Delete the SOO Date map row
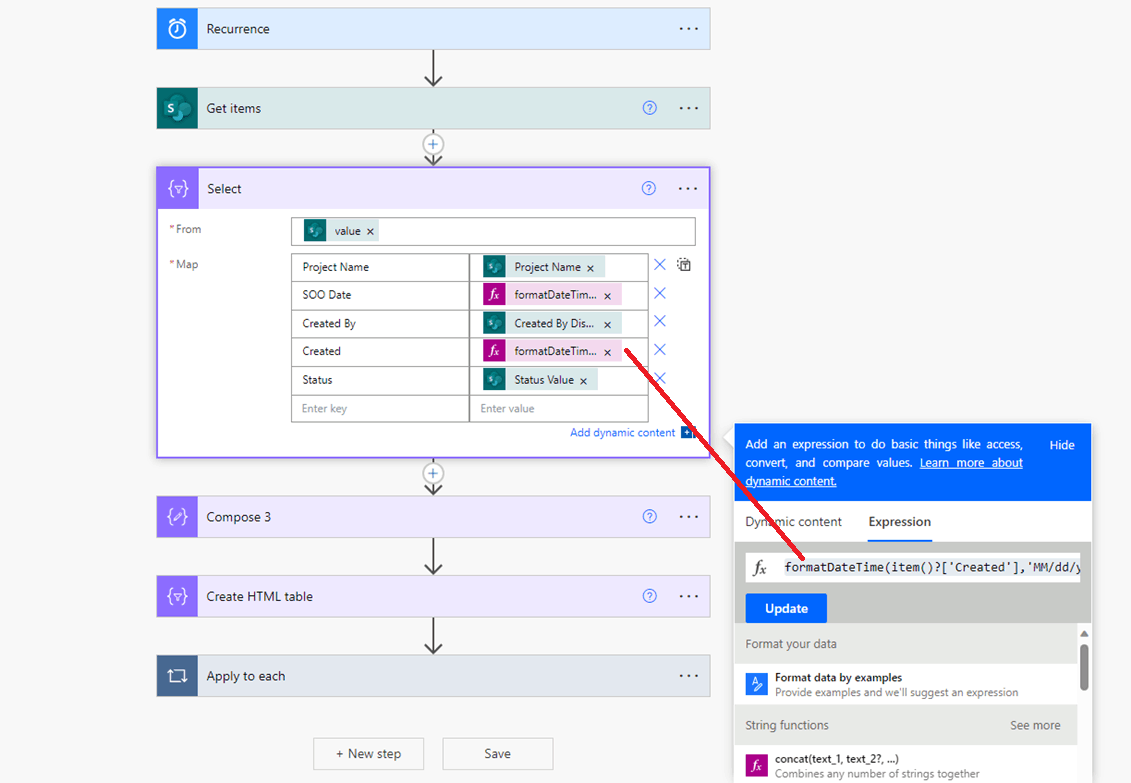This screenshot has width=1131, height=783. pyautogui.click(x=659, y=293)
